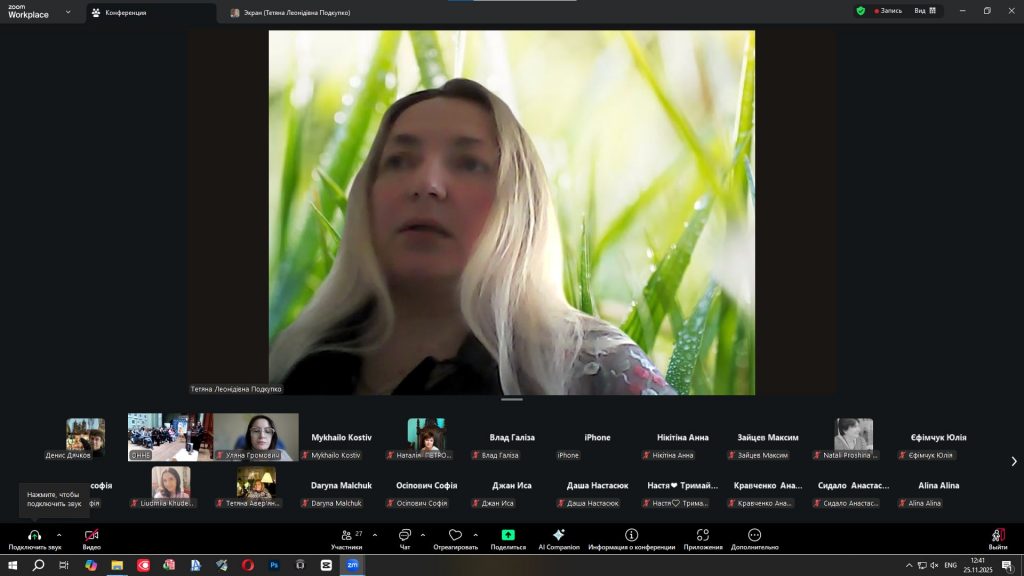Click the More options ellipsis icon
Screen dimensions: 1024x576
755,536
